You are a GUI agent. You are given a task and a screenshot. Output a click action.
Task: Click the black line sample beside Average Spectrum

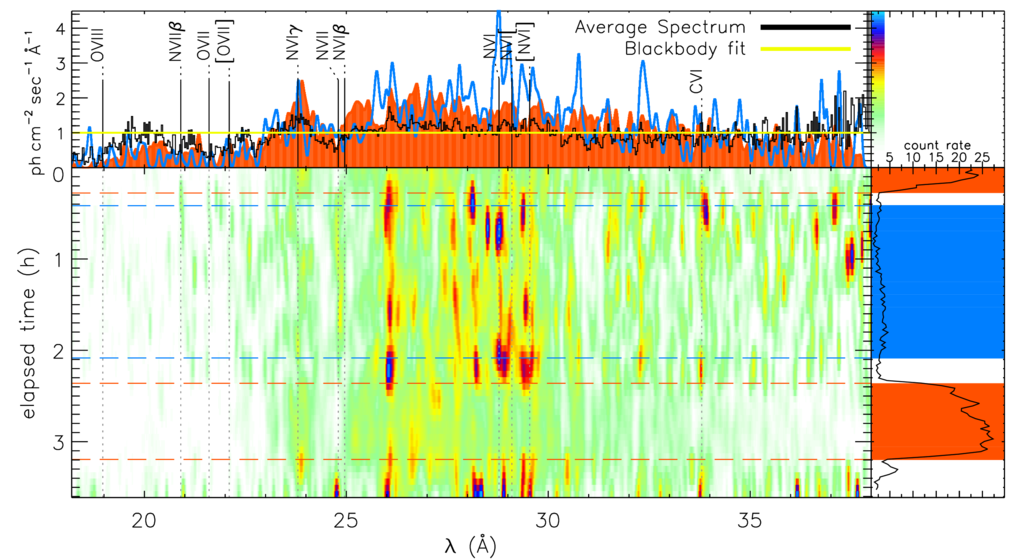tap(806, 27)
